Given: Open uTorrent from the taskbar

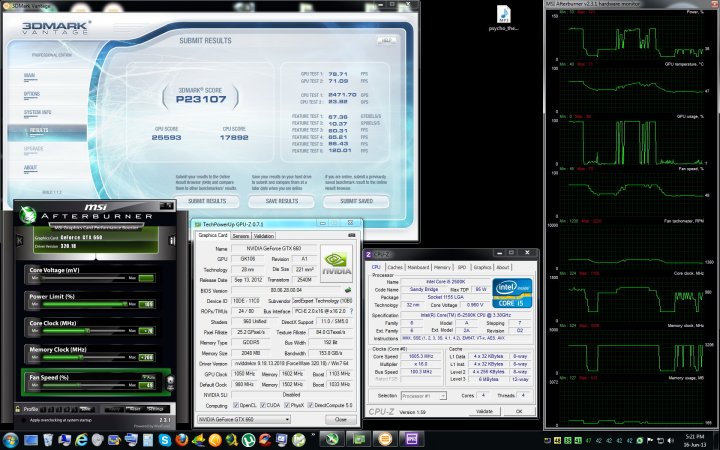Looking at the screenshot, I should 248,440.
